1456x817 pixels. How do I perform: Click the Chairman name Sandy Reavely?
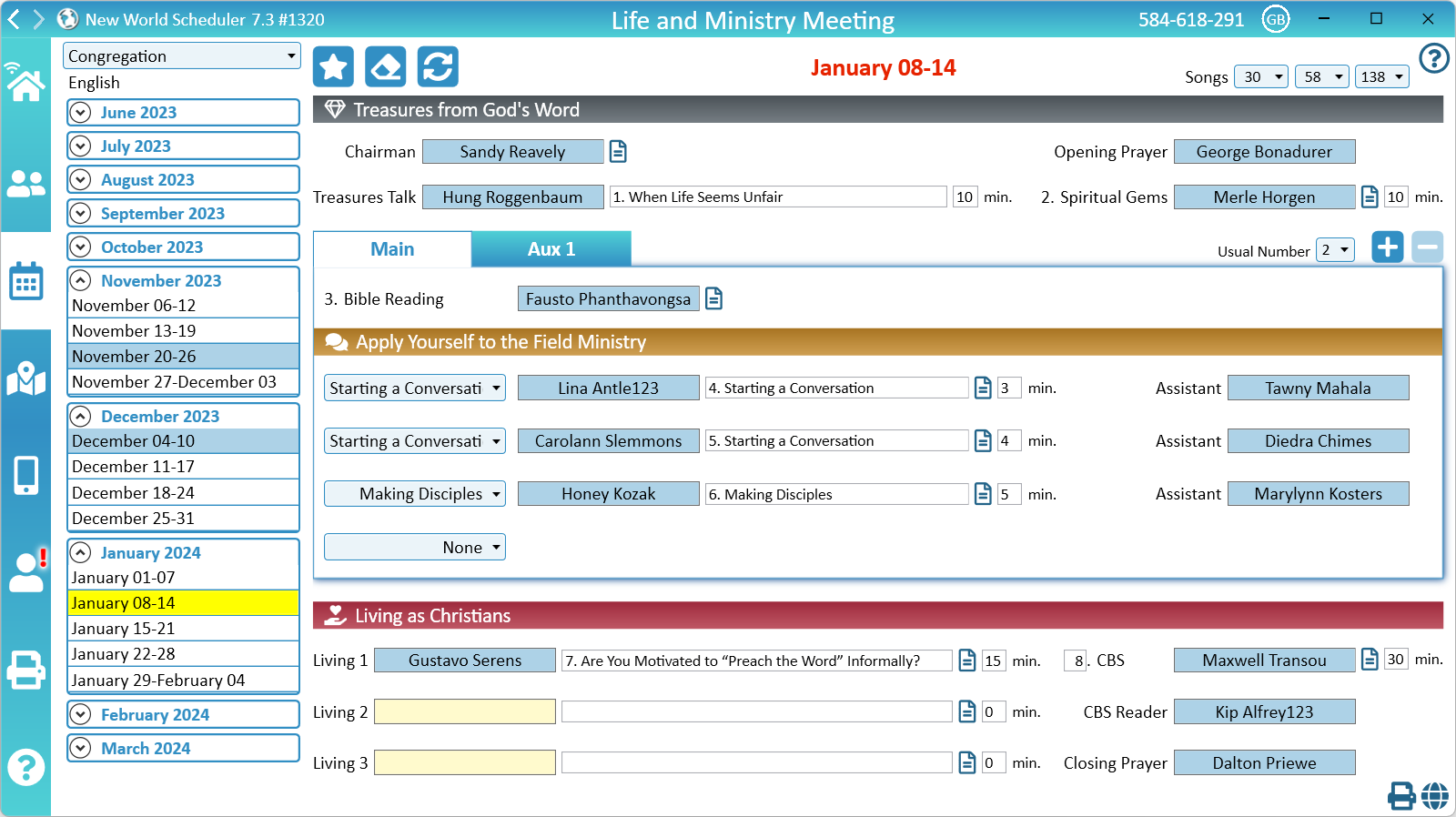512,151
